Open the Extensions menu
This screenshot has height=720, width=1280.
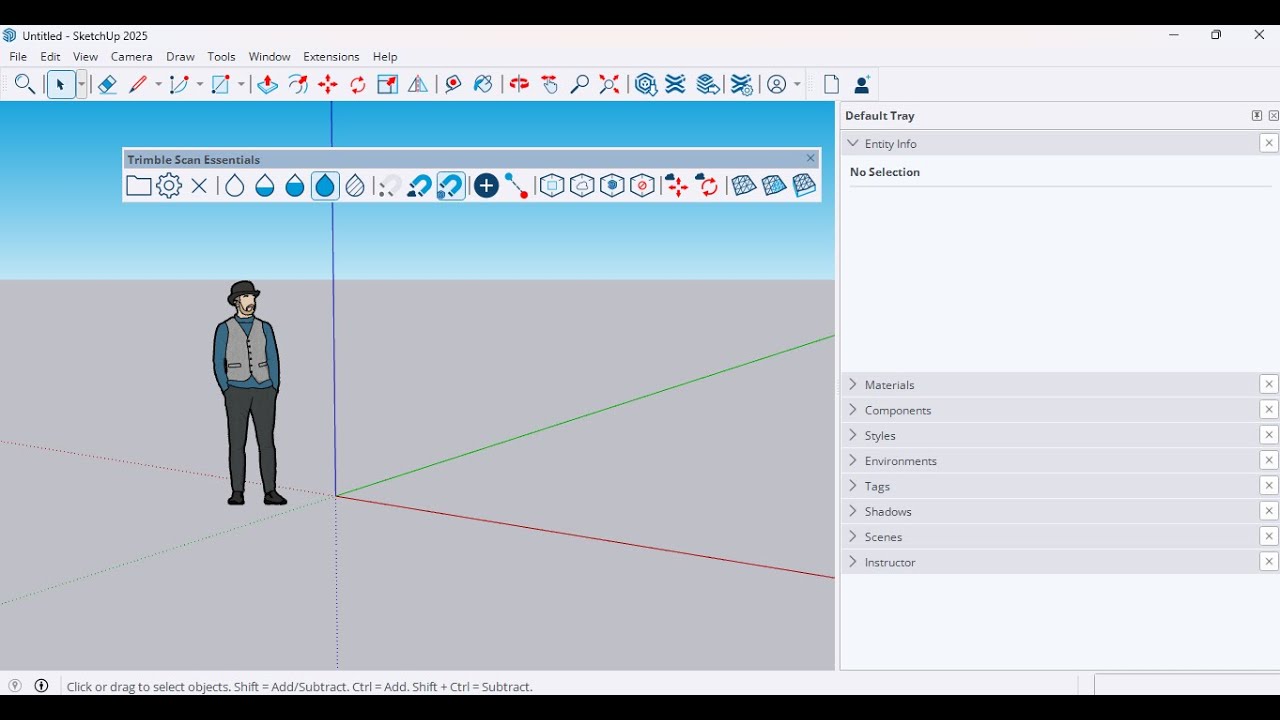pos(331,57)
